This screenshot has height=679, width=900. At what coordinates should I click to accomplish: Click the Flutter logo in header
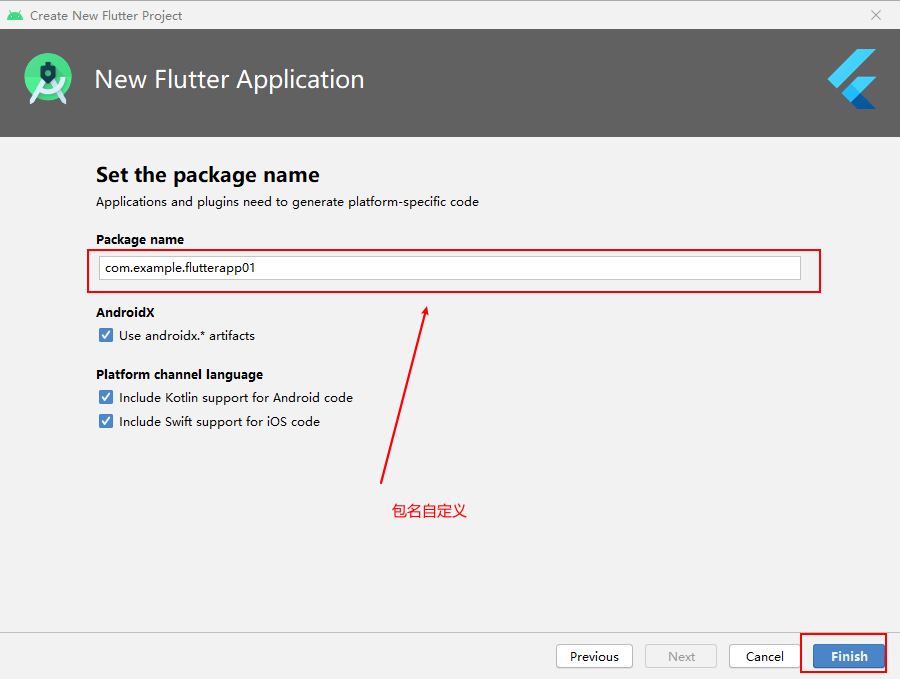pyautogui.click(x=852, y=79)
